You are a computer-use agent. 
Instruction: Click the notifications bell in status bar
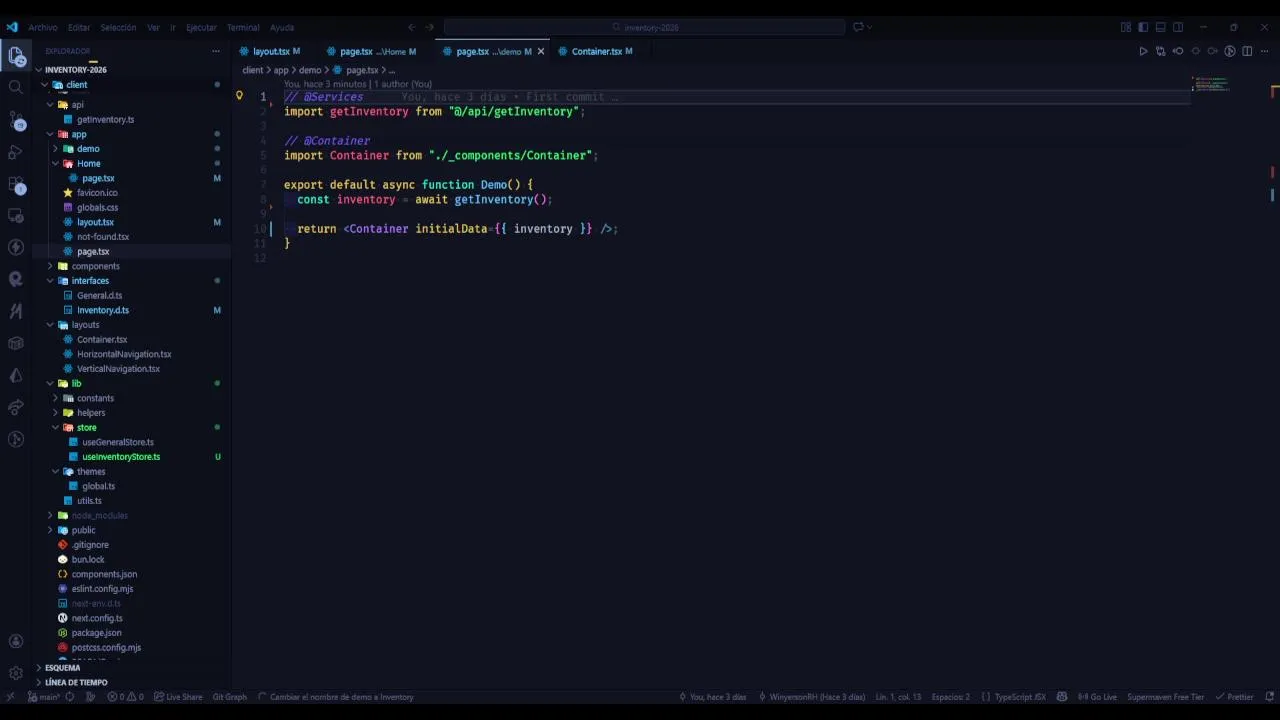pyautogui.click(x=1269, y=697)
